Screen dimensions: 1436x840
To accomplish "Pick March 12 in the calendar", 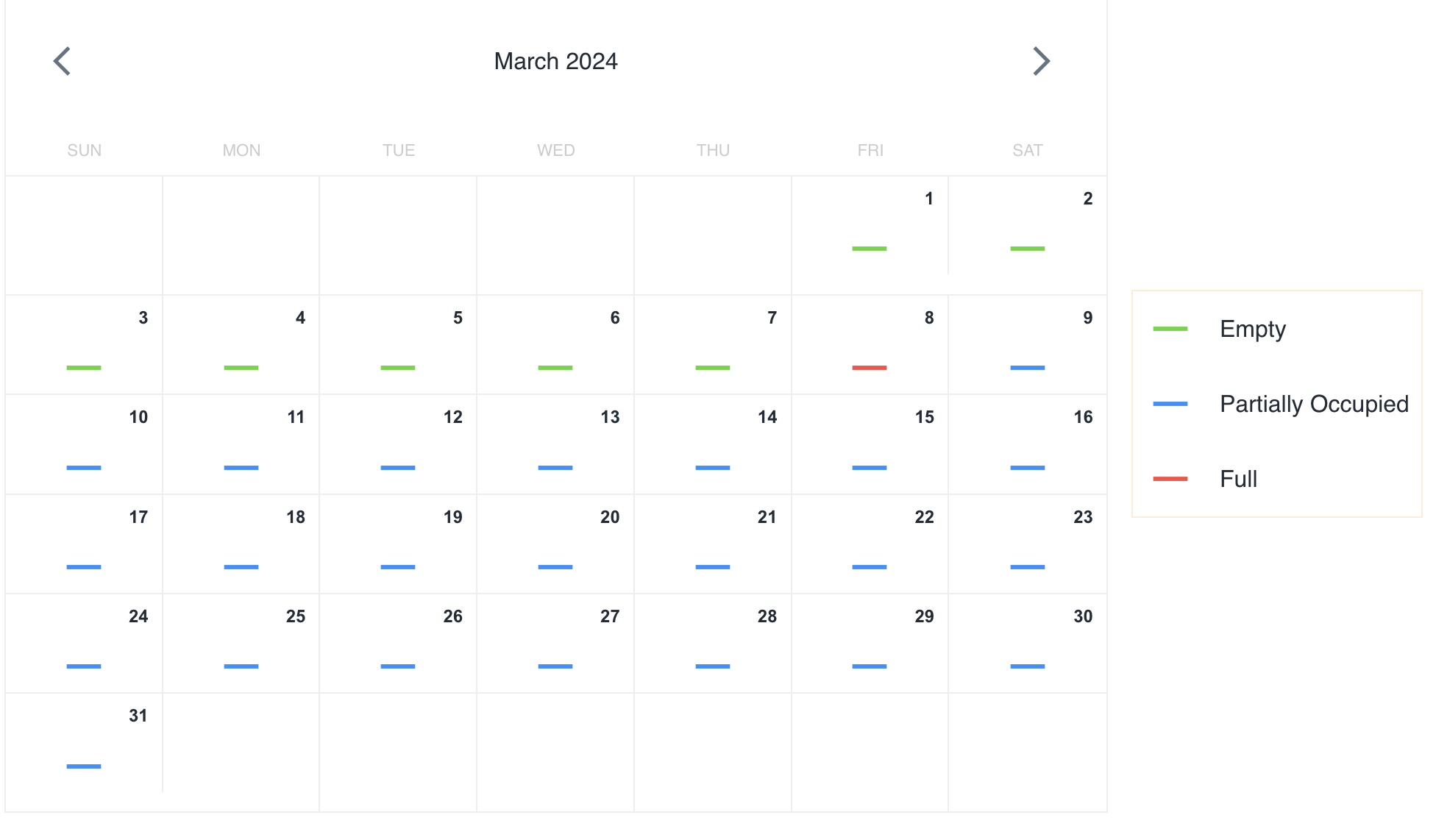I will [x=398, y=444].
